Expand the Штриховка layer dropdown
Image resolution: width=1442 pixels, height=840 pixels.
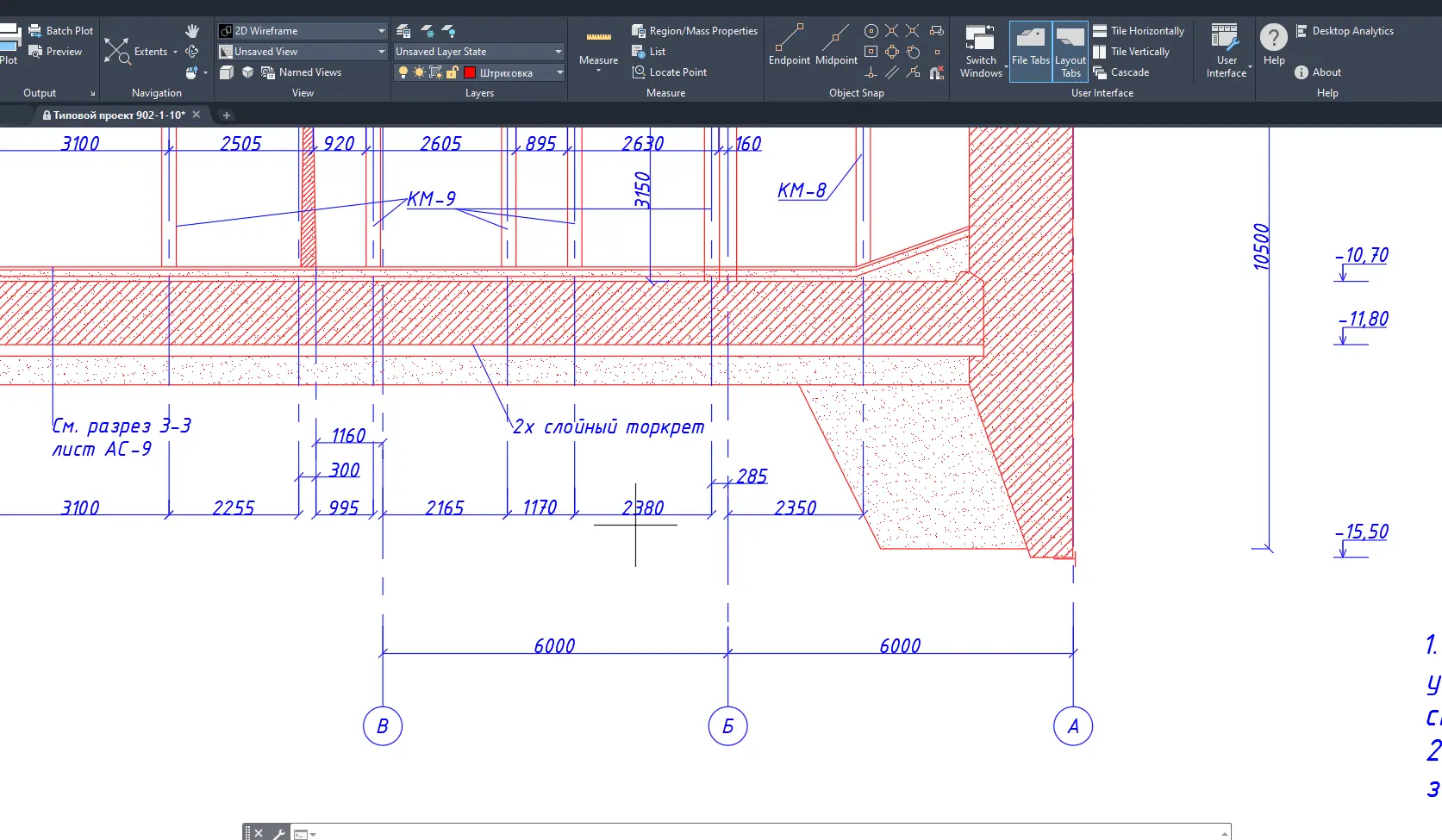(x=559, y=72)
